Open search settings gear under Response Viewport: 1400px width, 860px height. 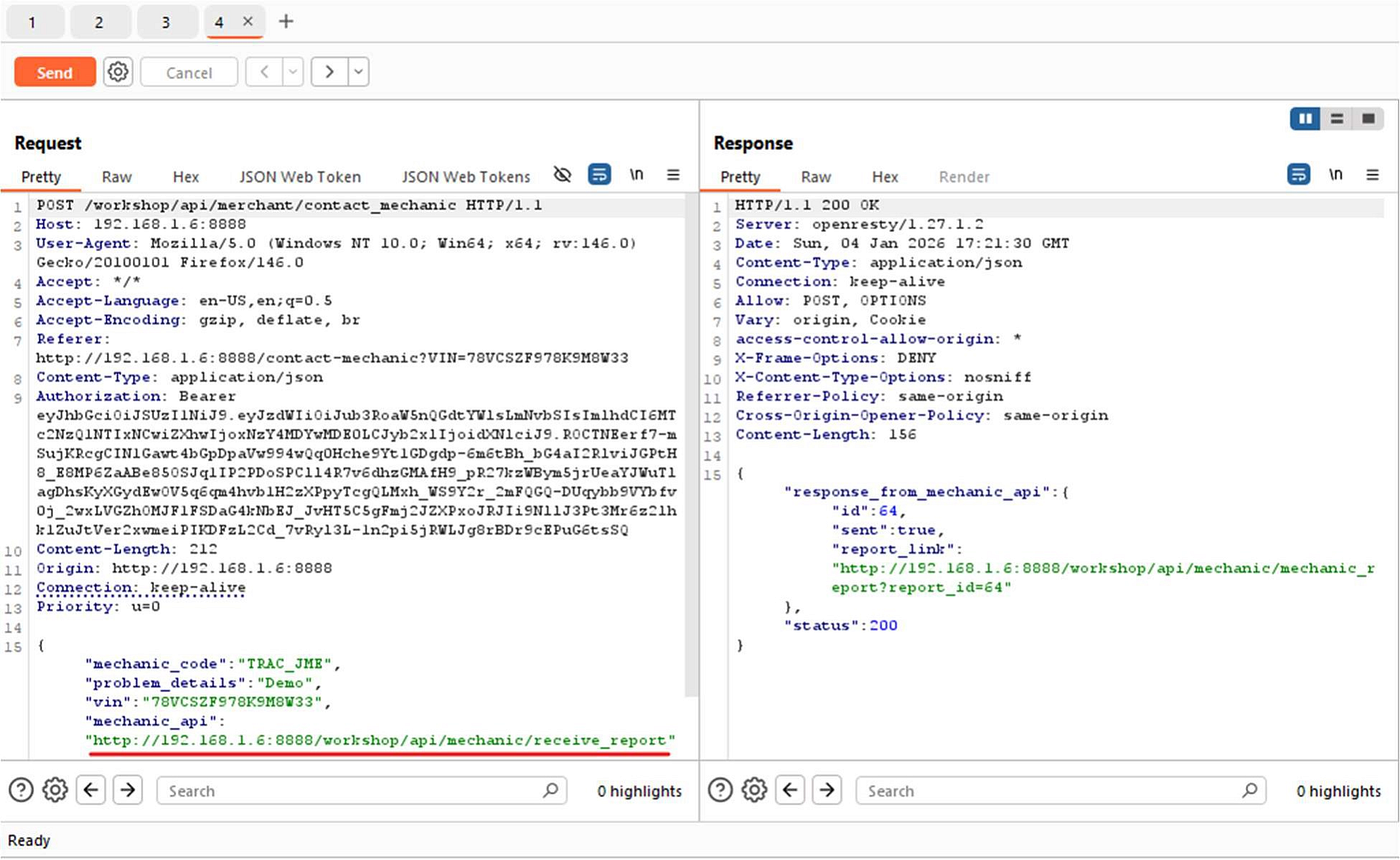point(754,790)
